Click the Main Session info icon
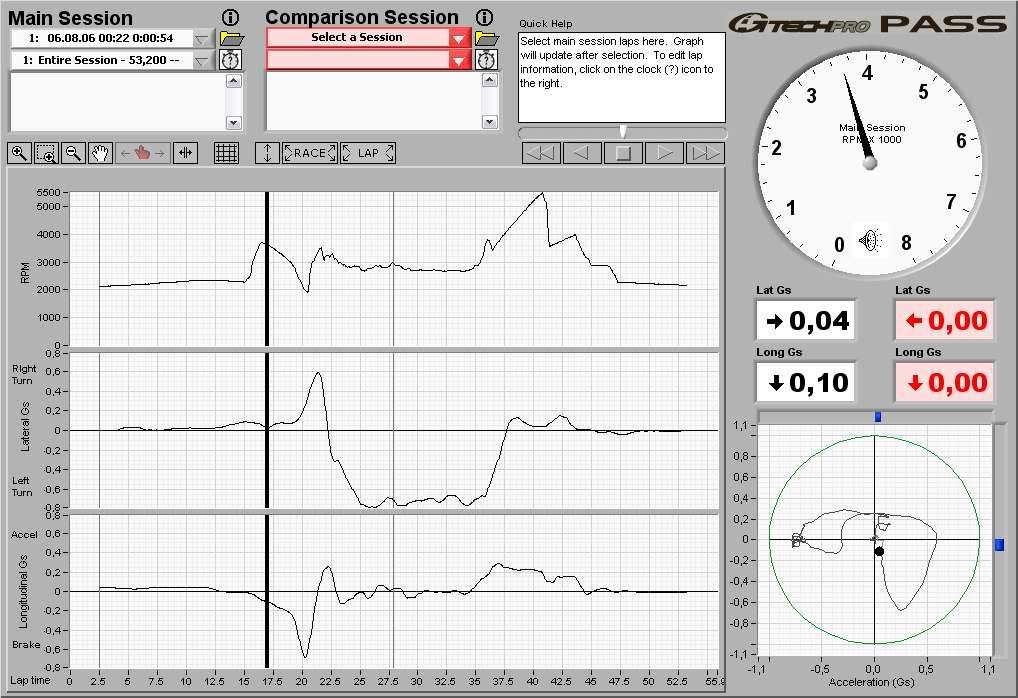Screen dimensions: 1018x698 231,18
